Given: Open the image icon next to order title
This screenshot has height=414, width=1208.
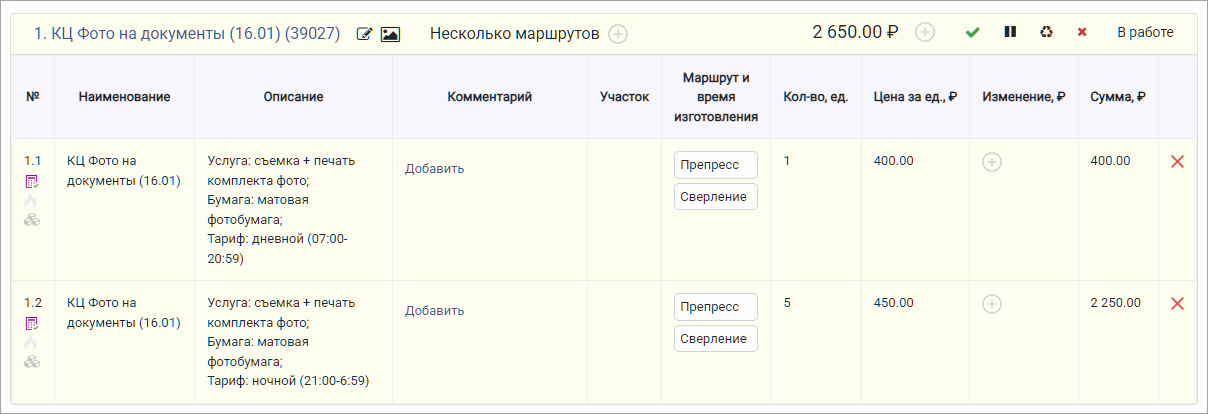Looking at the screenshot, I should click(390, 34).
